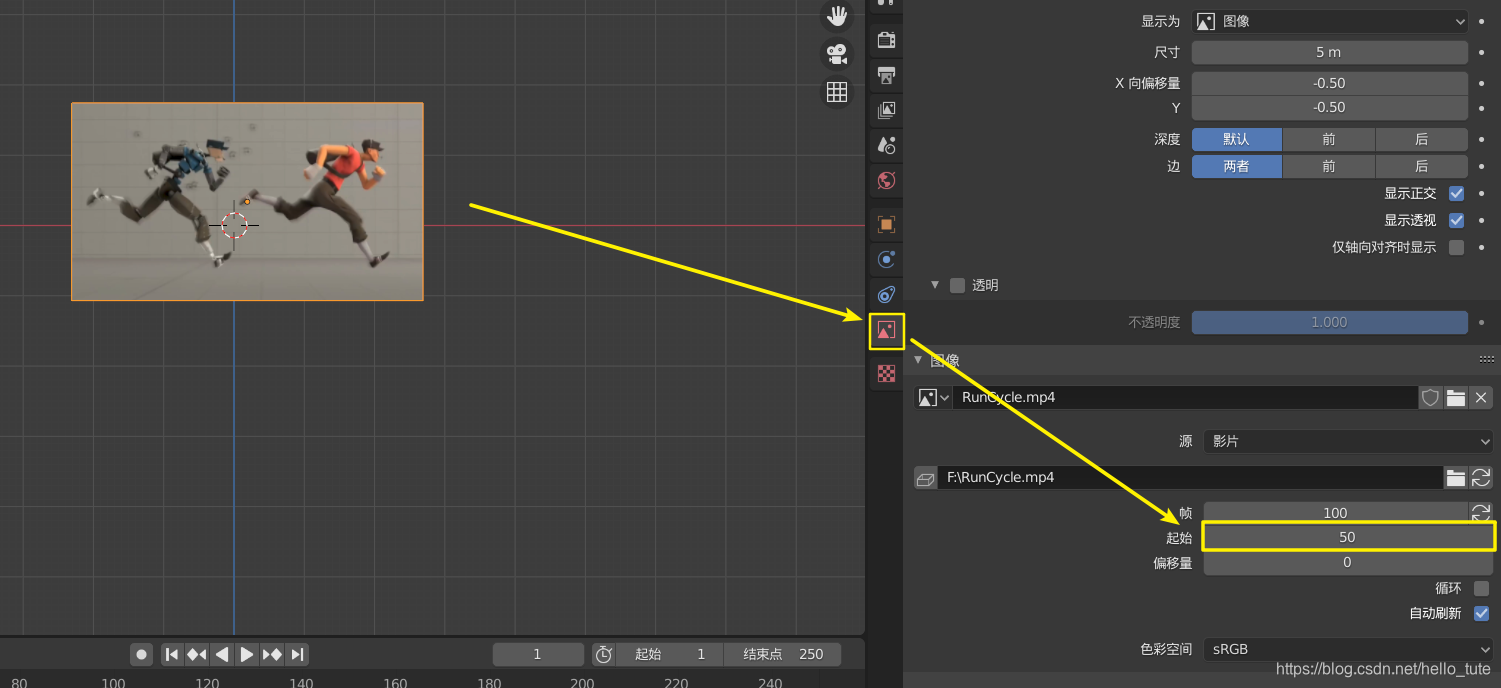Open the World properties tab
1501x688 pixels.
tap(886, 181)
